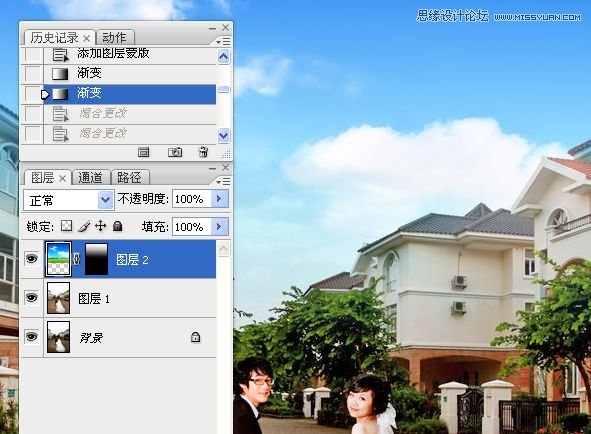Screen dimensions: 591x434
Task: Click history brush source marker beside selected 渐变
Action: [x=45, y=94]
